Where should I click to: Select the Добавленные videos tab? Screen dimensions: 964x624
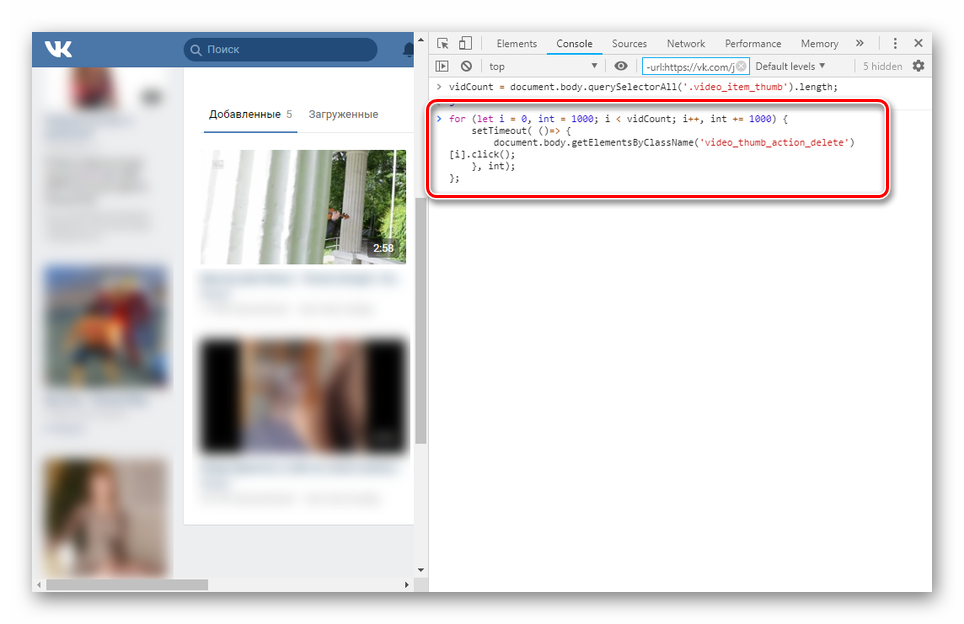[x=244, y=114]
